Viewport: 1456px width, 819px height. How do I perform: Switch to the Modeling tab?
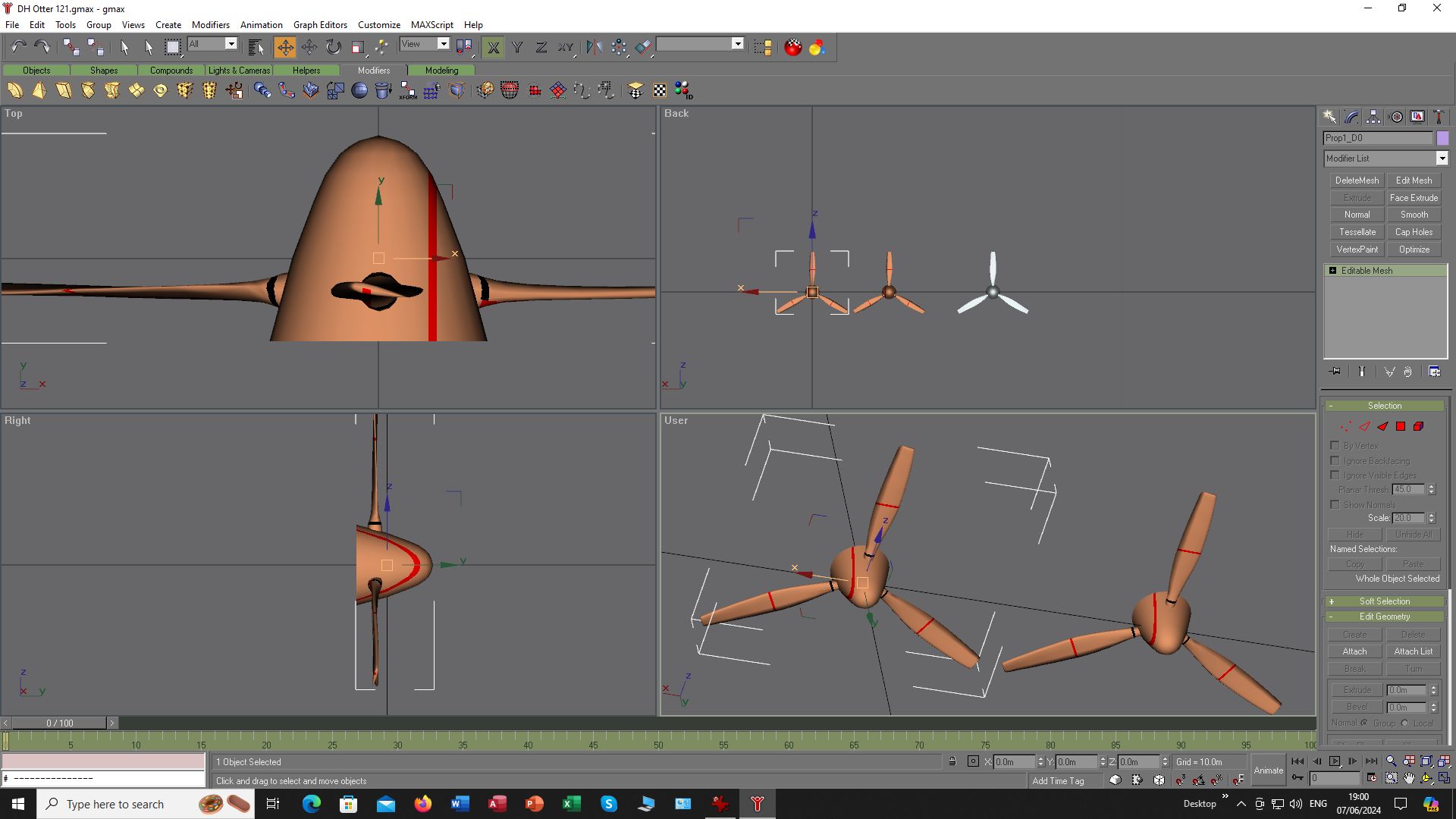tap(441, 70)
